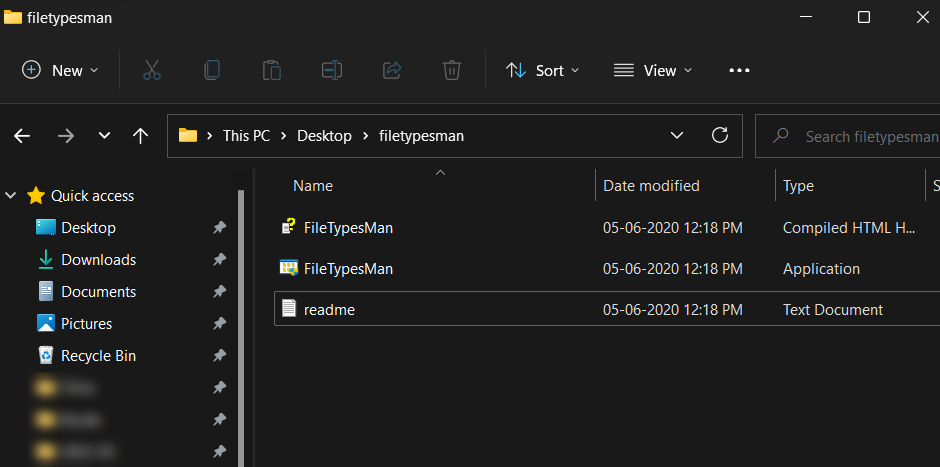This screenshot has width=940, height=467.
Task: Open the See more ellipsis menu
Action: click(739, 70)
